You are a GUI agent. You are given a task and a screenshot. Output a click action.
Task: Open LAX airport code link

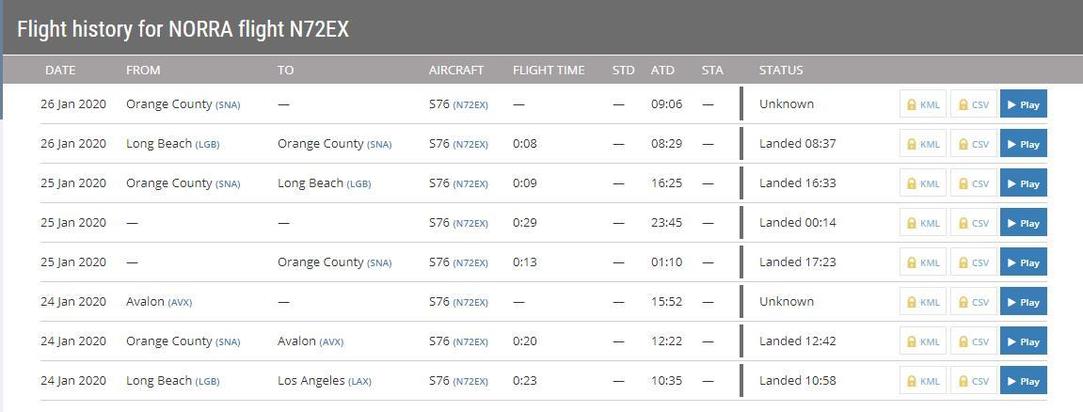(x=359, y=382)
